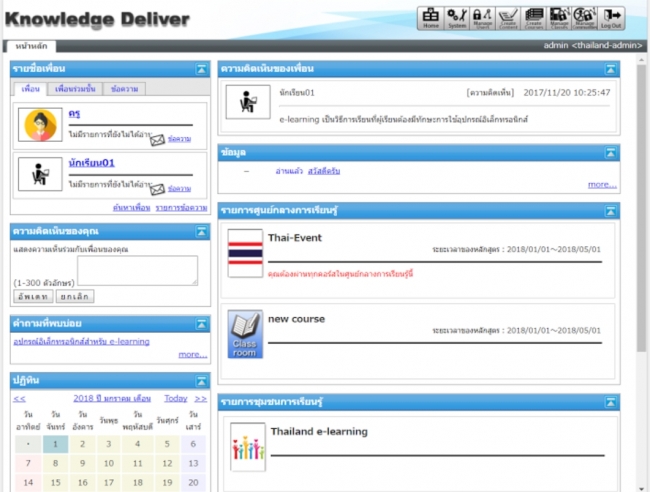Viewport: 650px width, 492px height.
Task: Select the เพื่อน tab
Action: coord(30,89)
